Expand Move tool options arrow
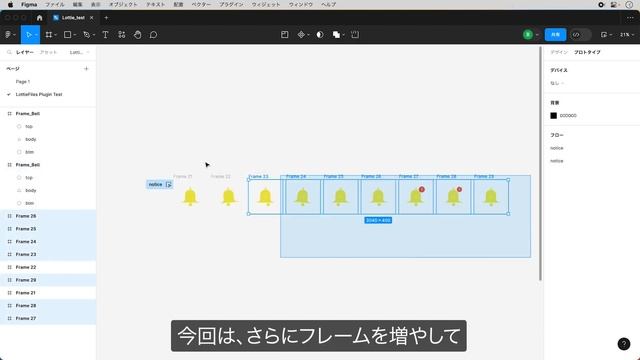Image resolution: width=640 pixels, height=360 pixels. (36, 35)
